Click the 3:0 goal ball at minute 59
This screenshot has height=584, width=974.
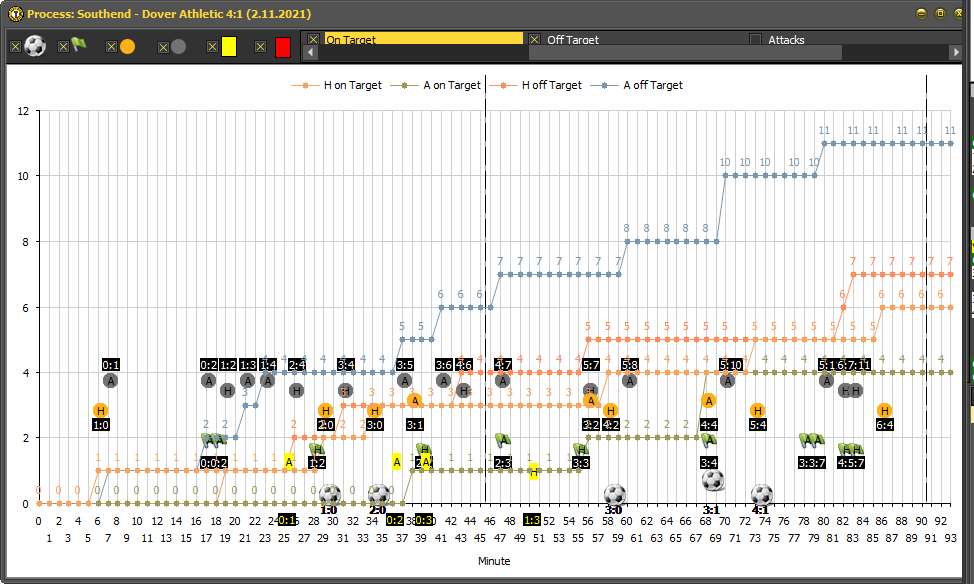tap(615, 494)
